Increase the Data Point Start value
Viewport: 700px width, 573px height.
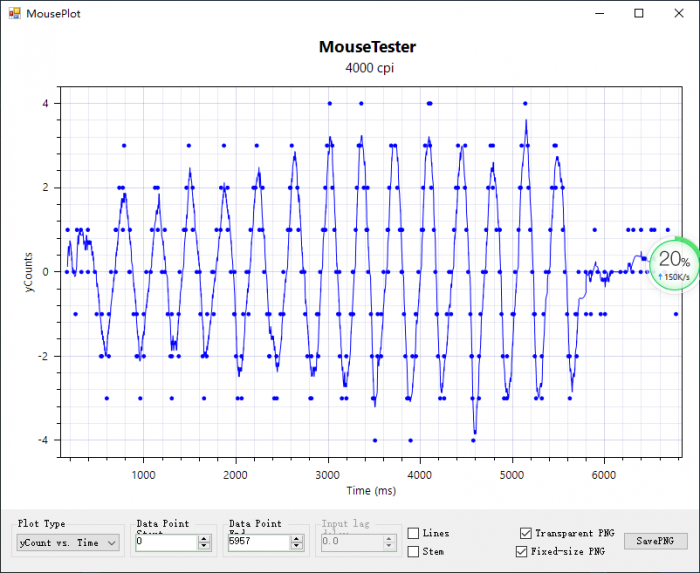coord(204,538)
